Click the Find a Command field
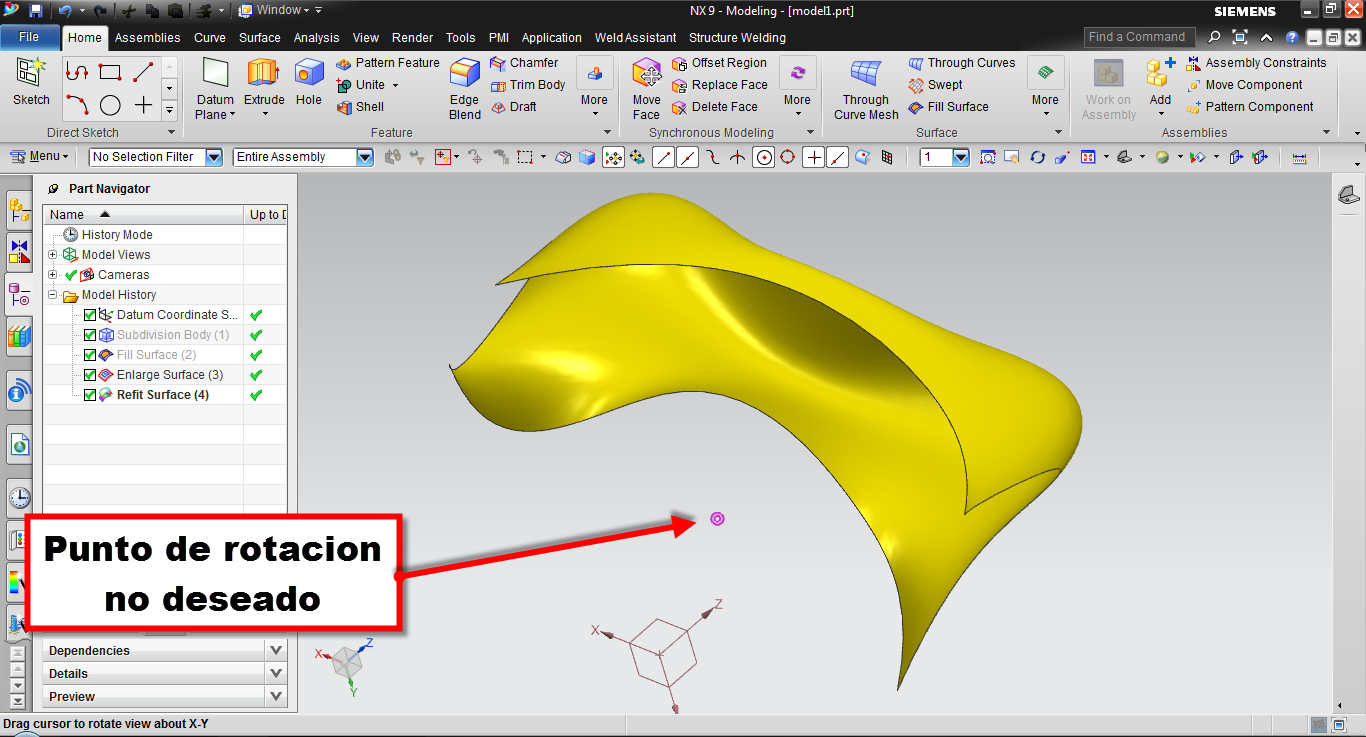 (1139, 37)
